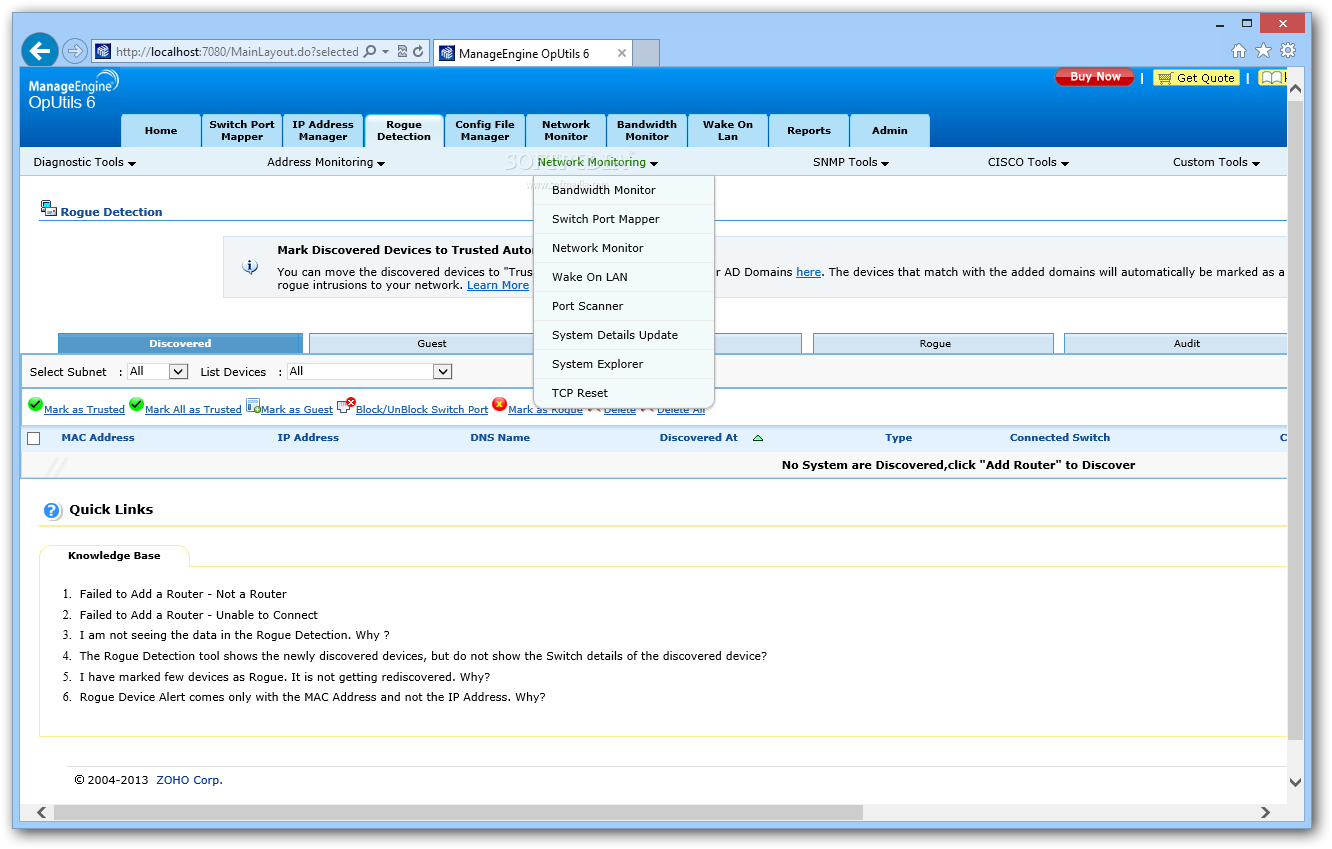Screen dimensions: 1332x849
Task: Click the Block/UnBlock Switch Port link
Action: click(422, 410)
